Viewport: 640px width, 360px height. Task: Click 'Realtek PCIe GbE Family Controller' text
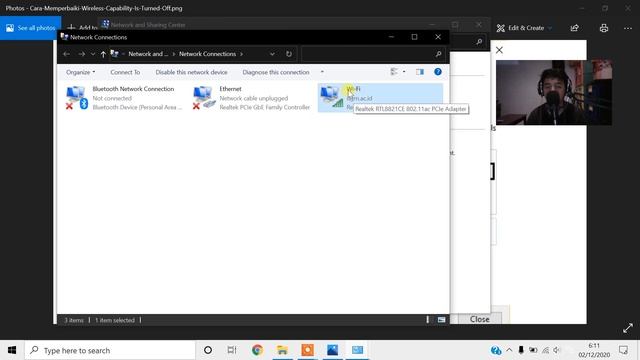(x=264, y=107)
